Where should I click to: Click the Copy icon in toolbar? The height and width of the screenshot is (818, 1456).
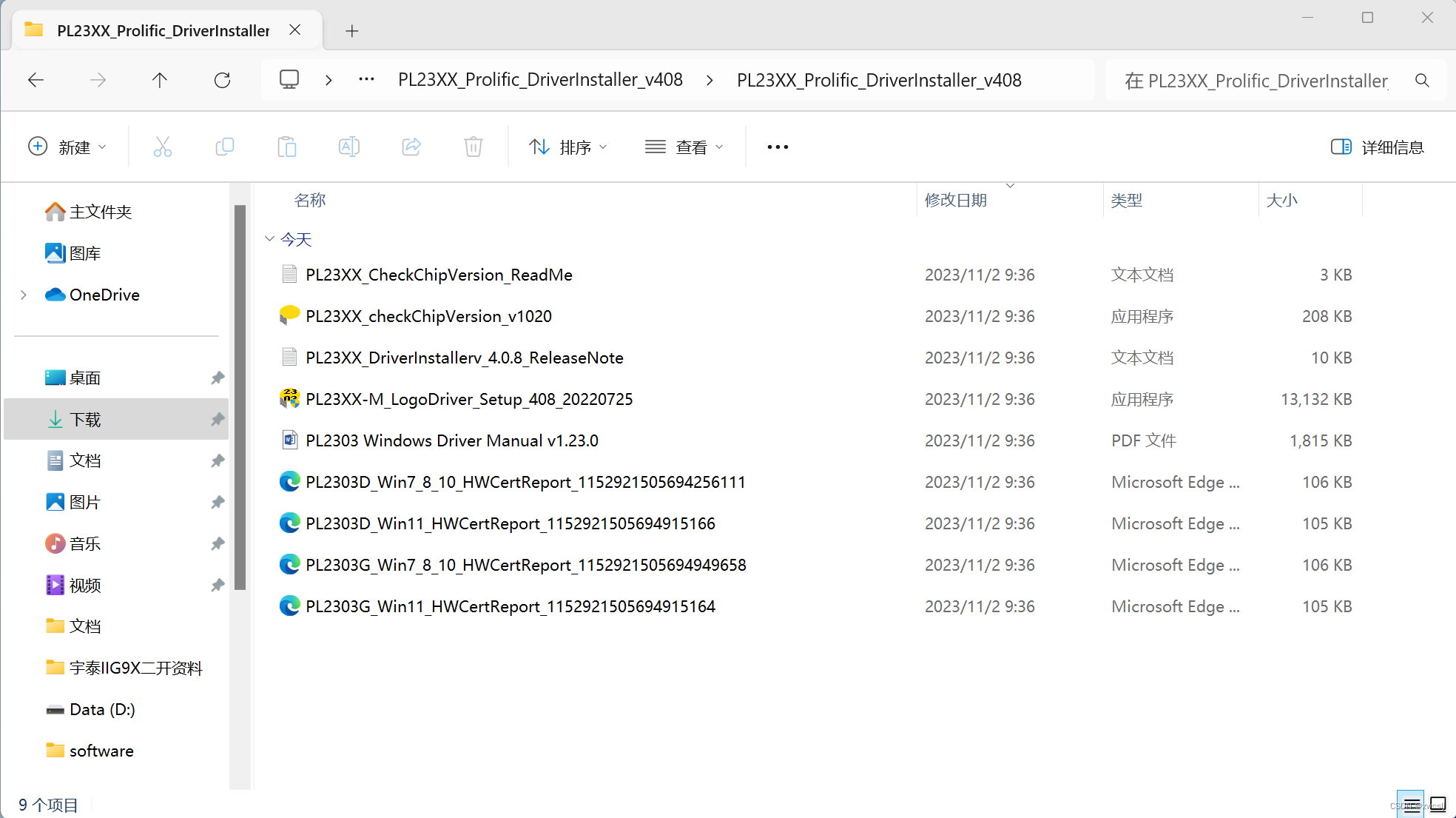click(x=224, y=147)
